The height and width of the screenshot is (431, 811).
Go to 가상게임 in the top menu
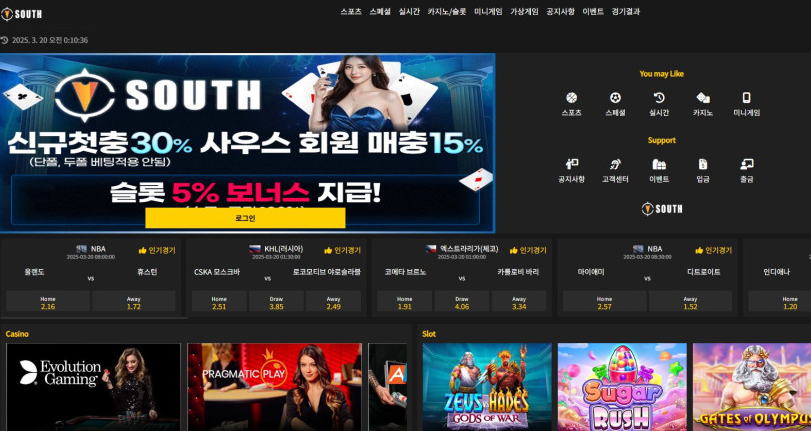[524, 12]
